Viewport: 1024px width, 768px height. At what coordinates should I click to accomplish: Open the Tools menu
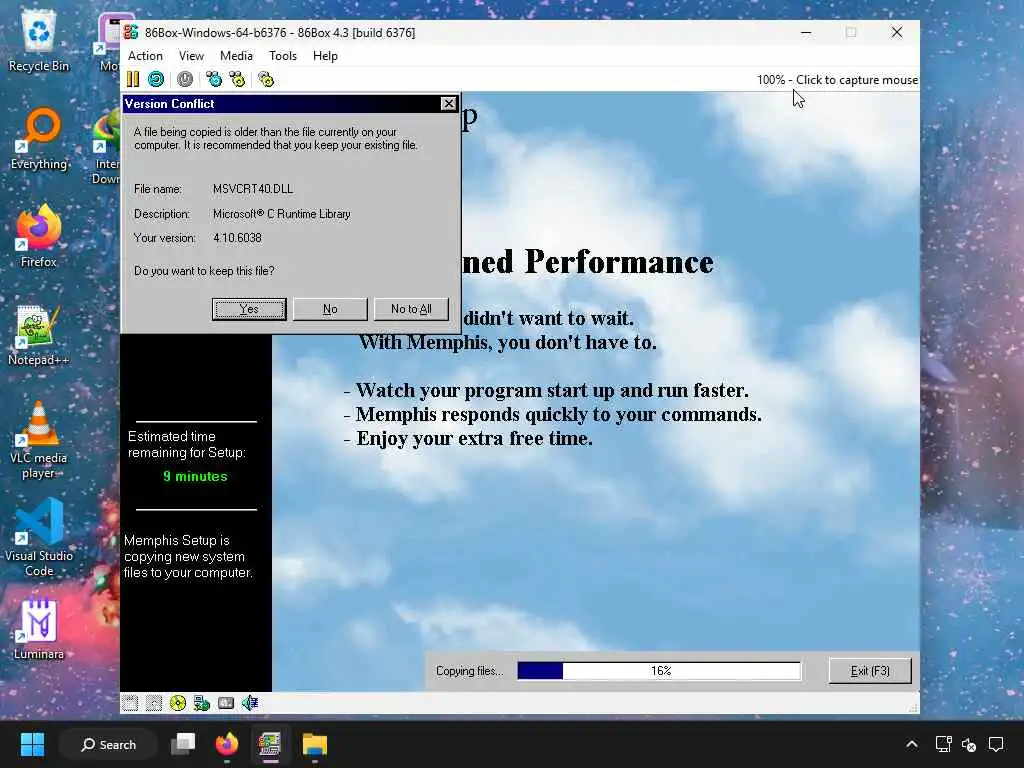click(283, 56)
